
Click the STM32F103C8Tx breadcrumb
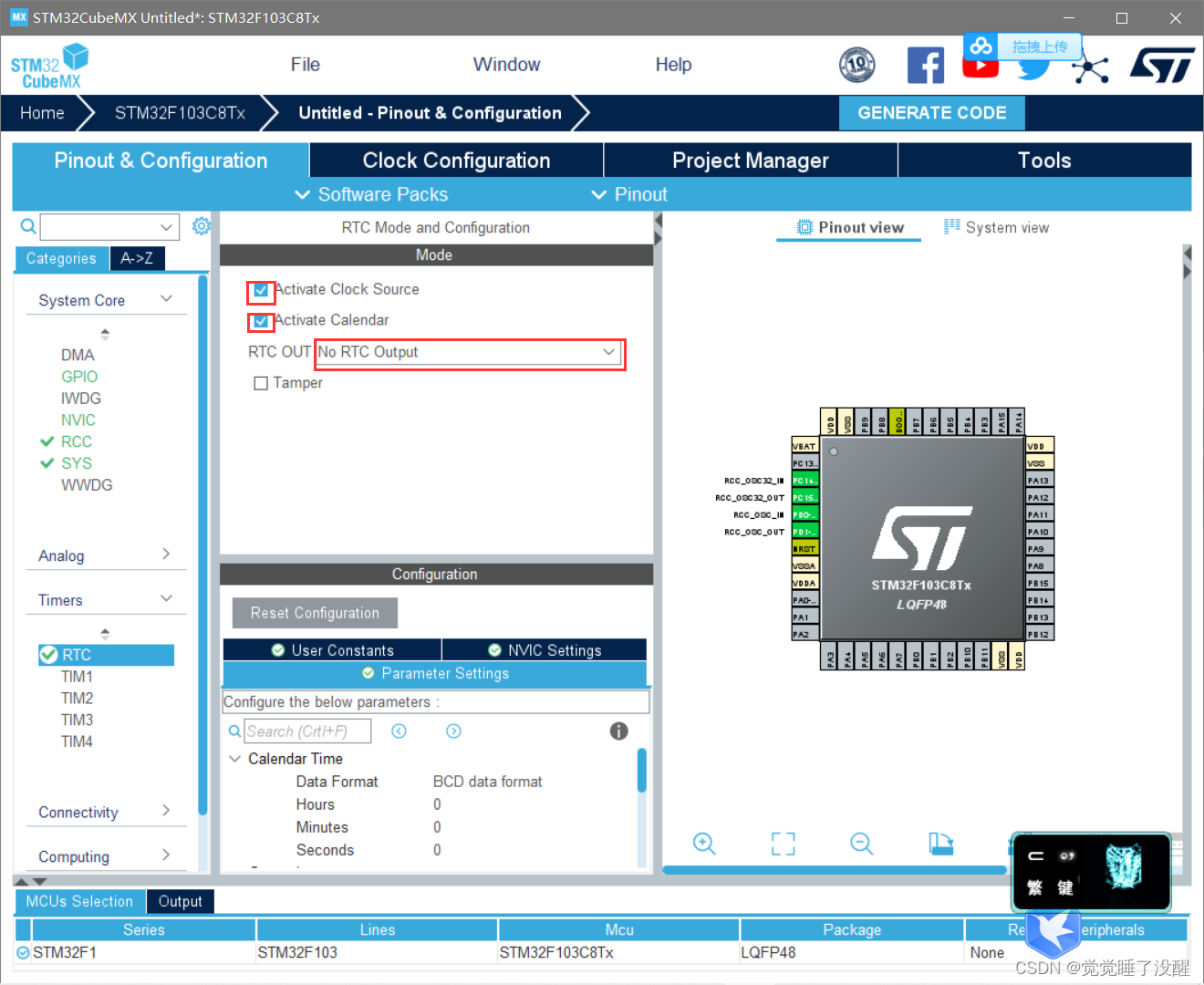point(180,113)
